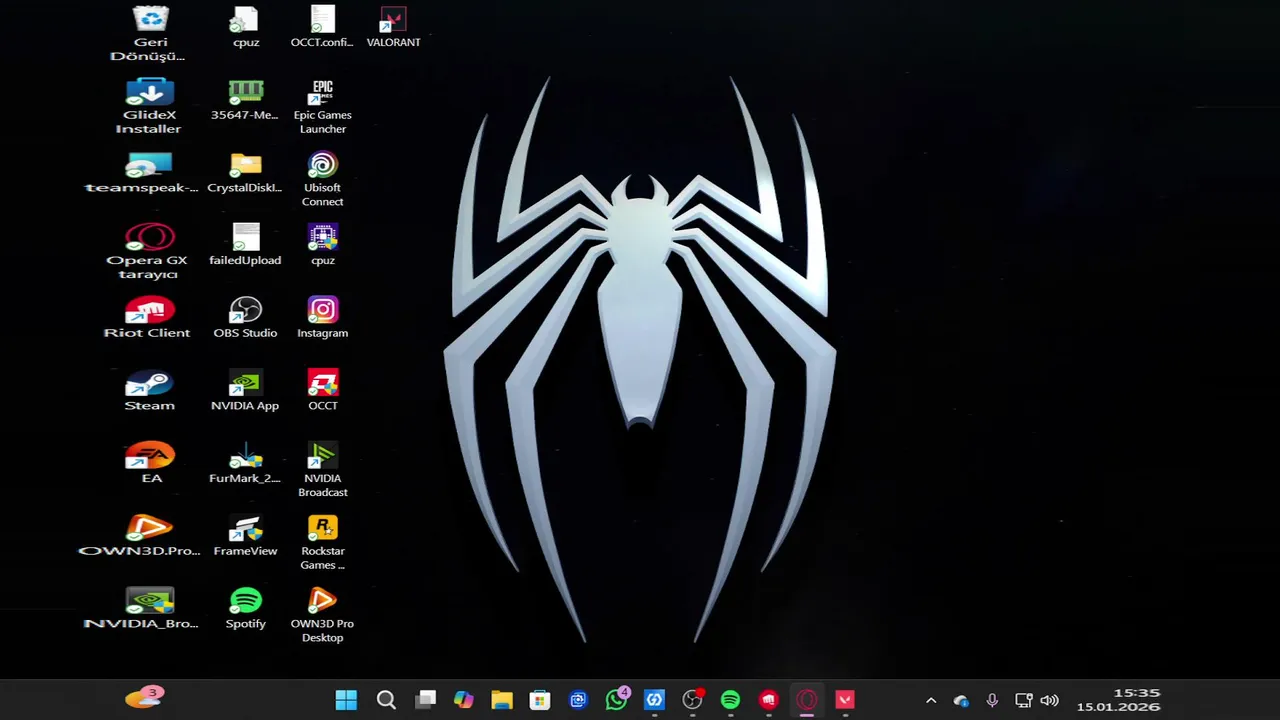This screenshot has width=1280, height=720.
Task: Select the Ubisoft Connect shortcut
Action: point(322,179)
